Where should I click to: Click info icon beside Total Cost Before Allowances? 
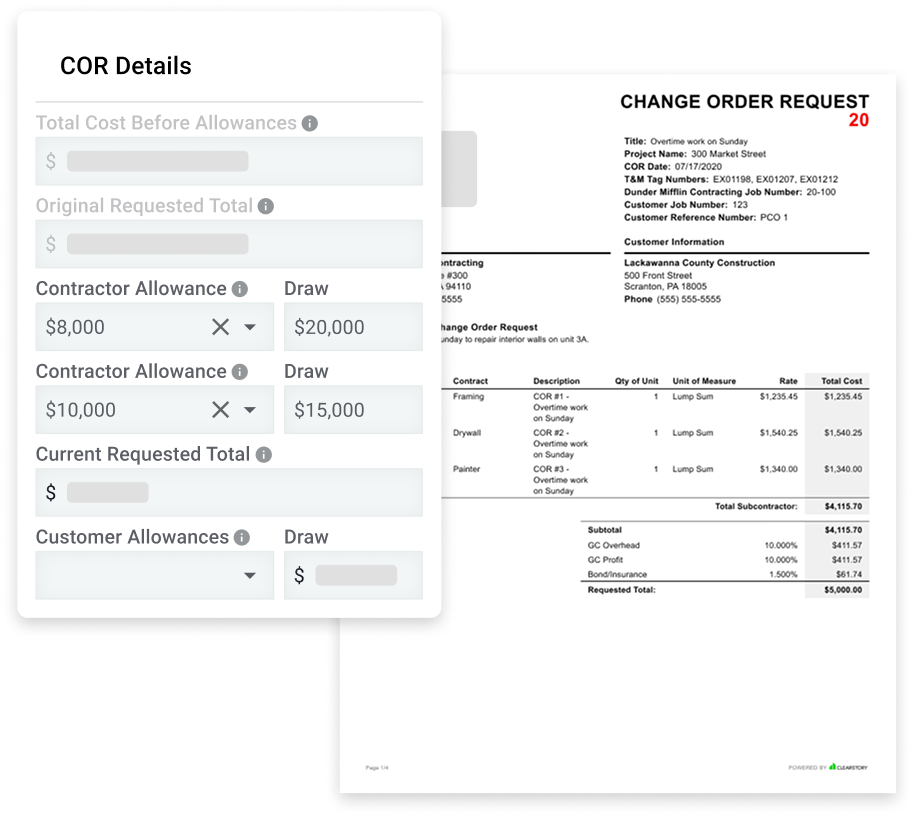pyautogui.click(x=310, y=123)
